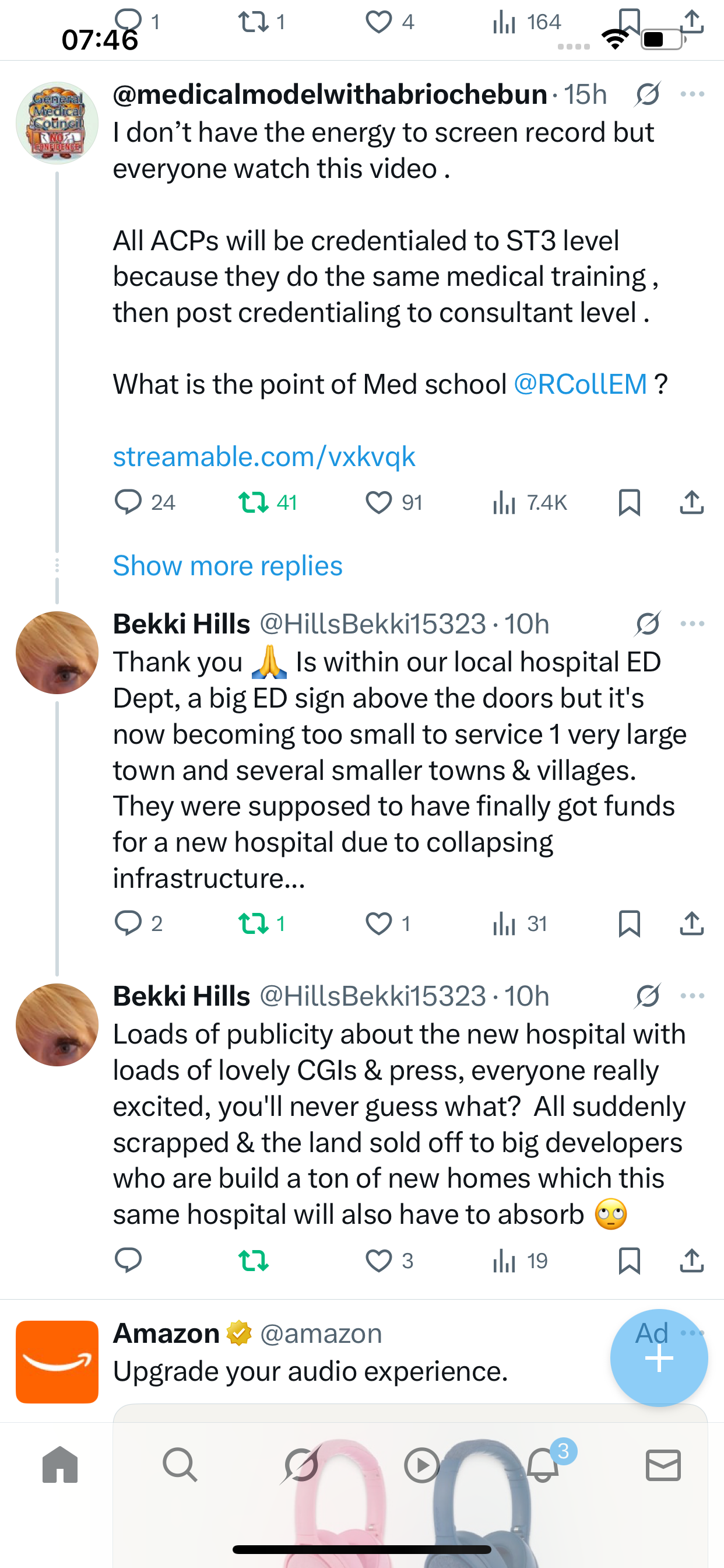
Task: Open Bekki Hills' profile picture on first reply
Action: coord(57,653)
